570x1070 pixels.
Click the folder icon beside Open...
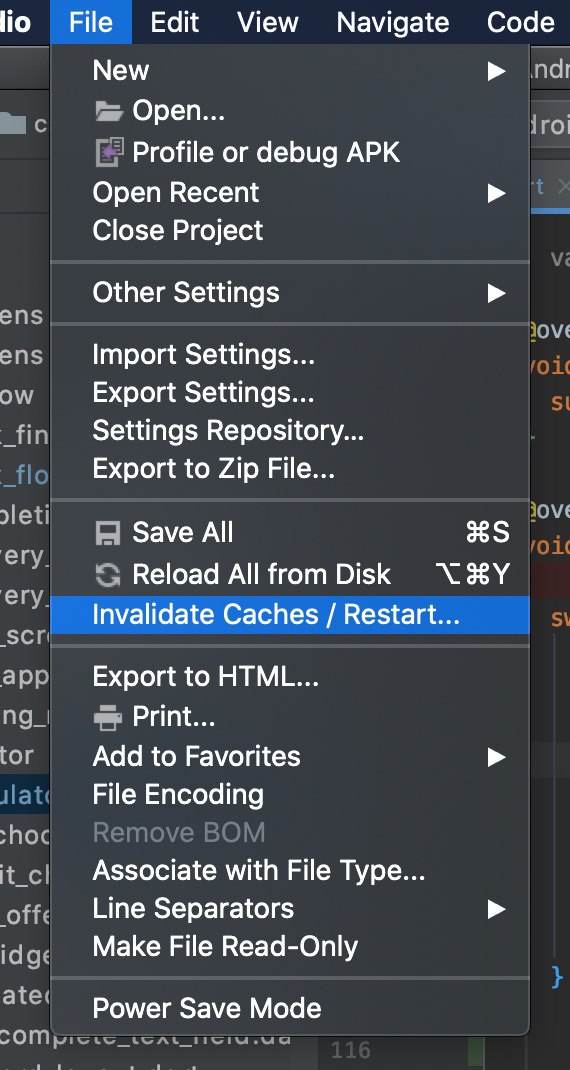(108, 111)
